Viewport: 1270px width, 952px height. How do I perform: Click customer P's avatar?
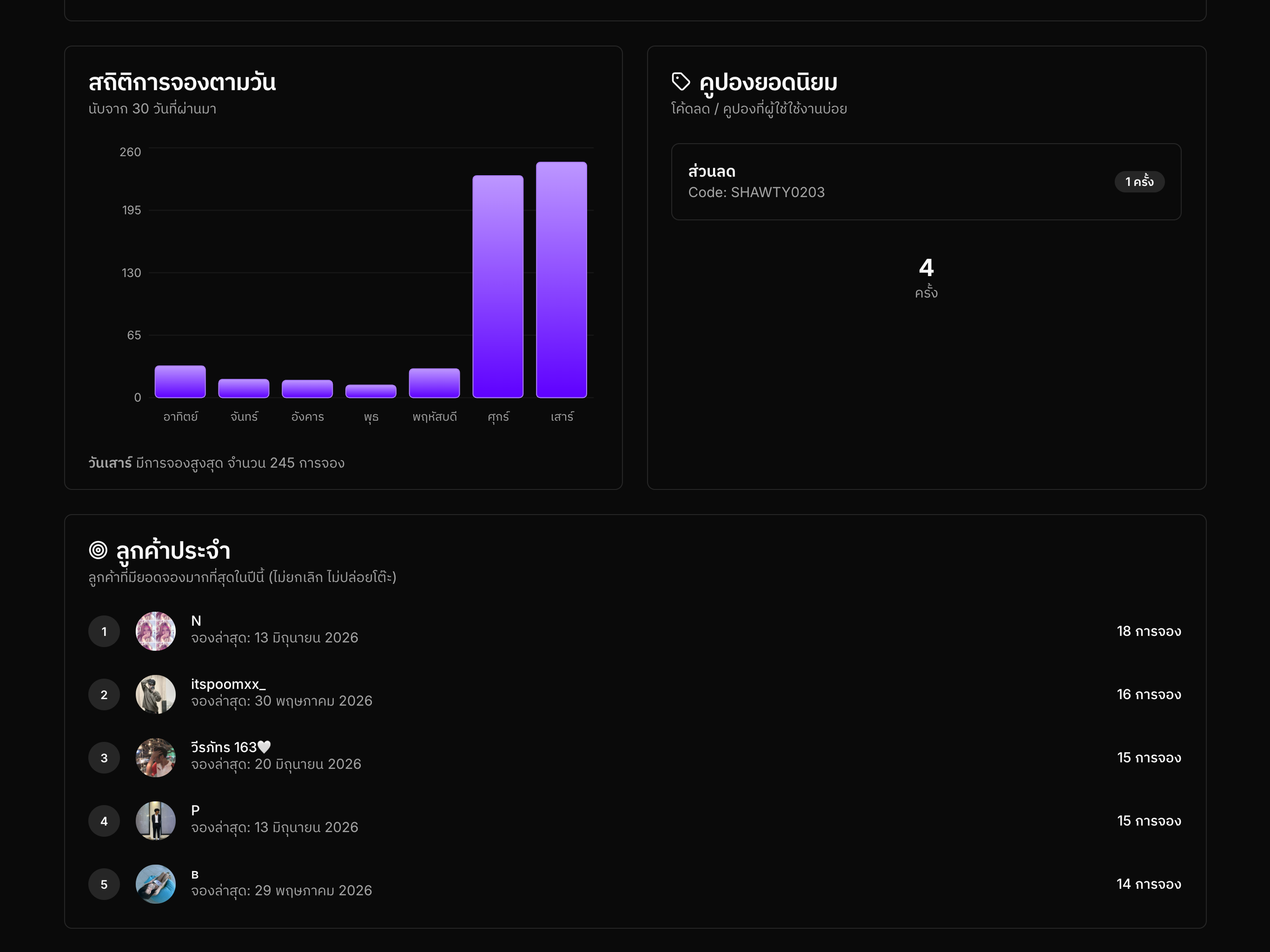pos(156,820)
